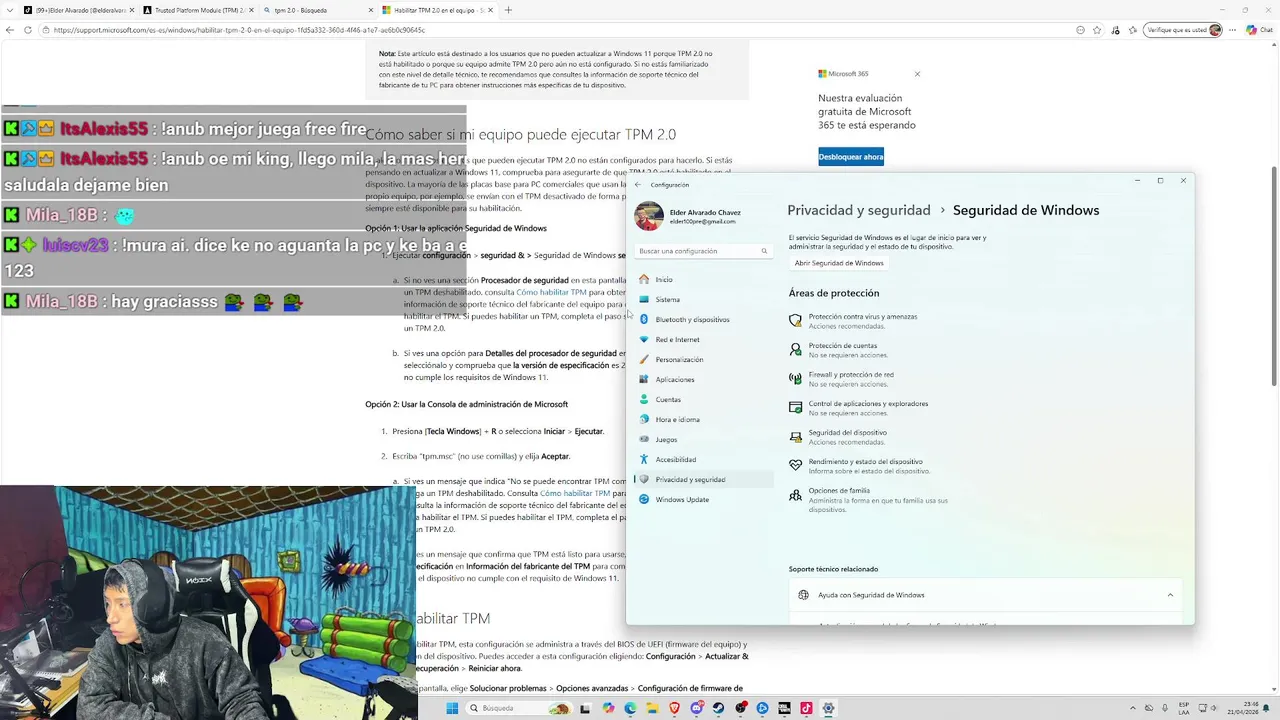The height and width of the screenshot is (720, 1280).
Task: Select Aplicaciones in settings sidebar
Action: click(703, 379)
